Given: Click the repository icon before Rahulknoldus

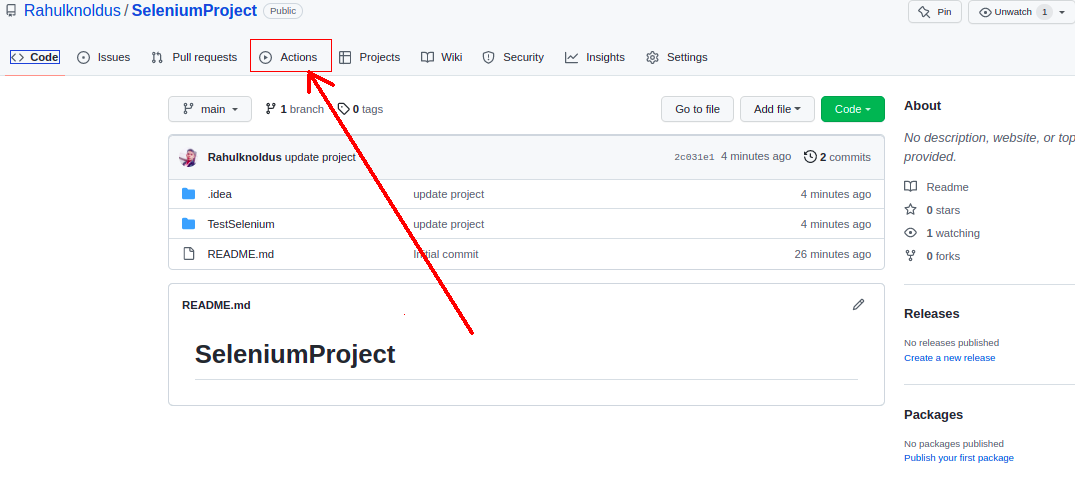Looking at the screenshot, I should point(11,11).
